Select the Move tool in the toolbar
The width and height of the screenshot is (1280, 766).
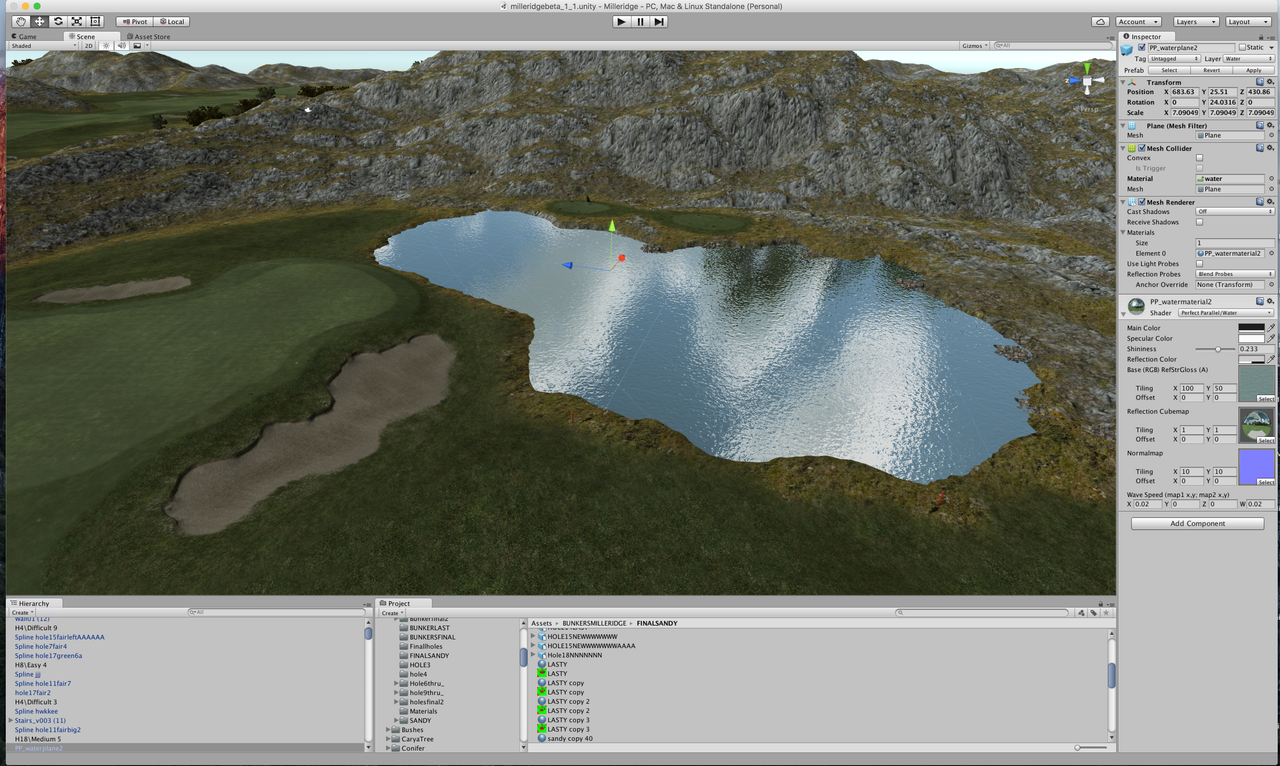[x=40, y=21]
